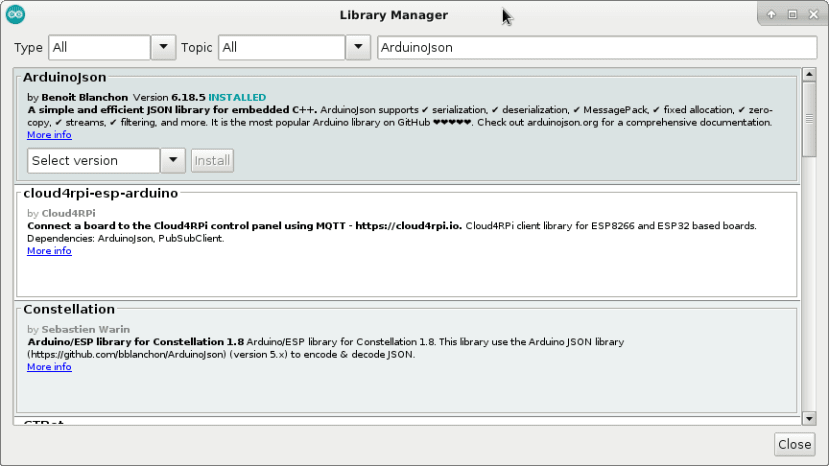Select the cloud4rpi-esp-arduino library title
The width and height of the screenshot is (829, 466).
tap(100, 193)
